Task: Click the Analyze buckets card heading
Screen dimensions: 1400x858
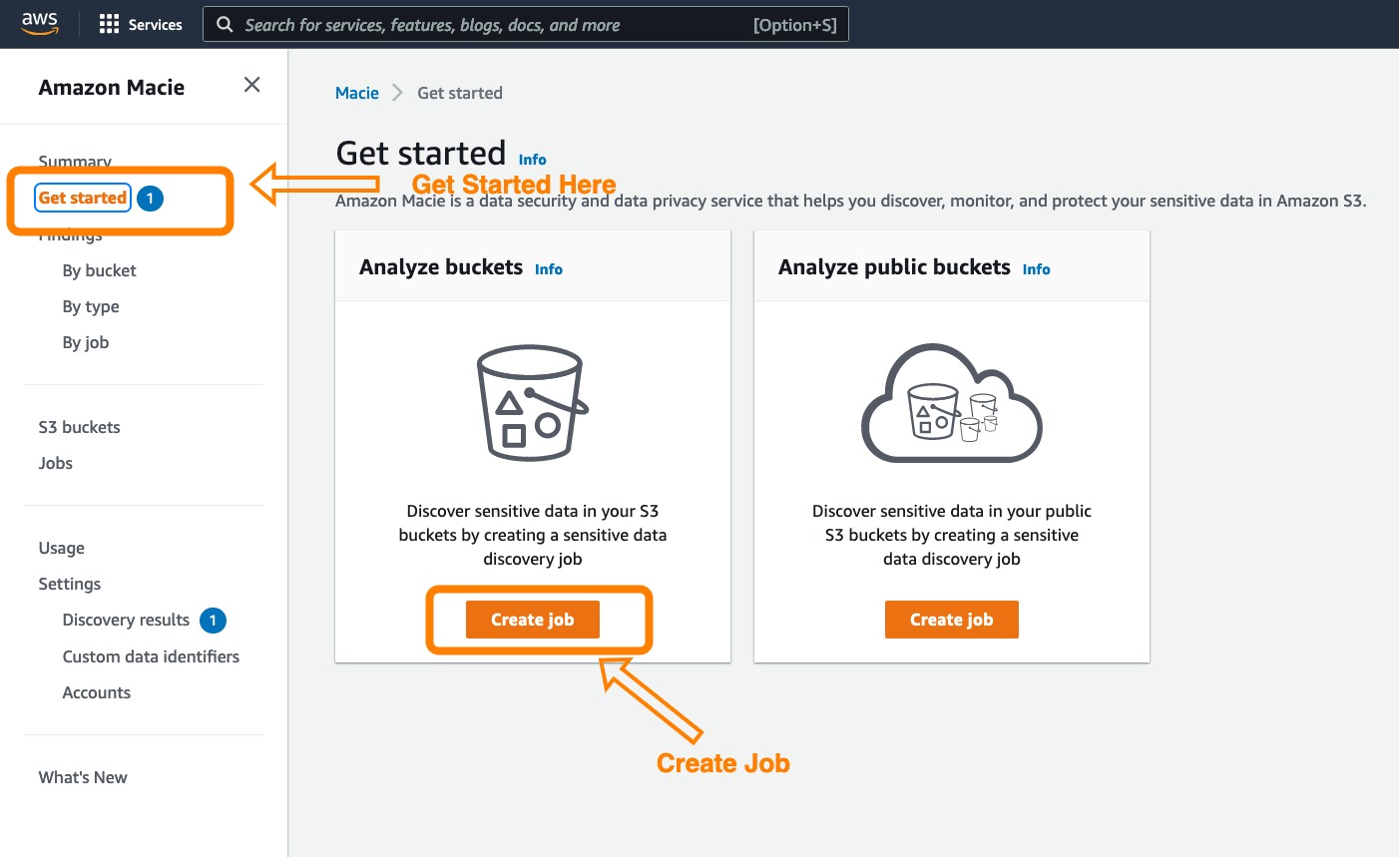Action: tap(441, 267)
